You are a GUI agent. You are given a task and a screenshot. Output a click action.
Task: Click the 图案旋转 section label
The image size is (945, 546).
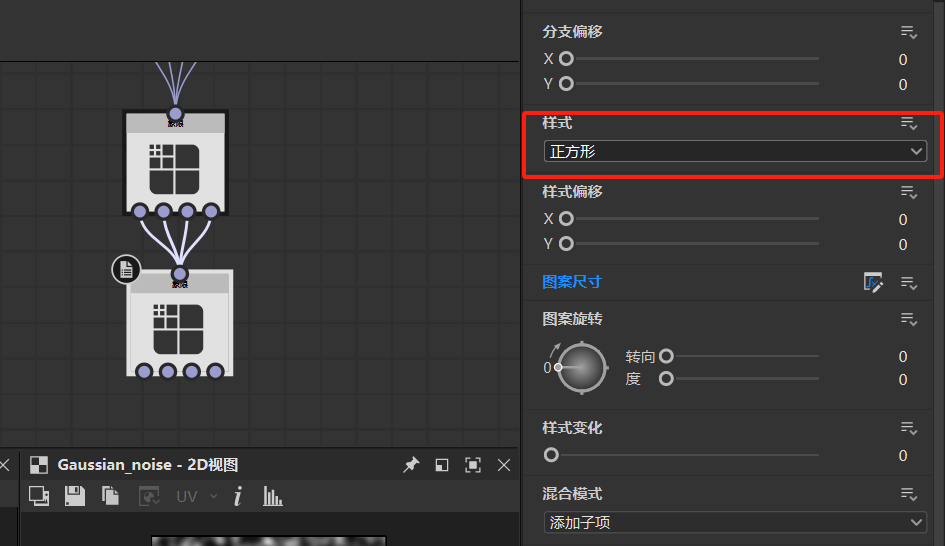(x=572, y=319)
